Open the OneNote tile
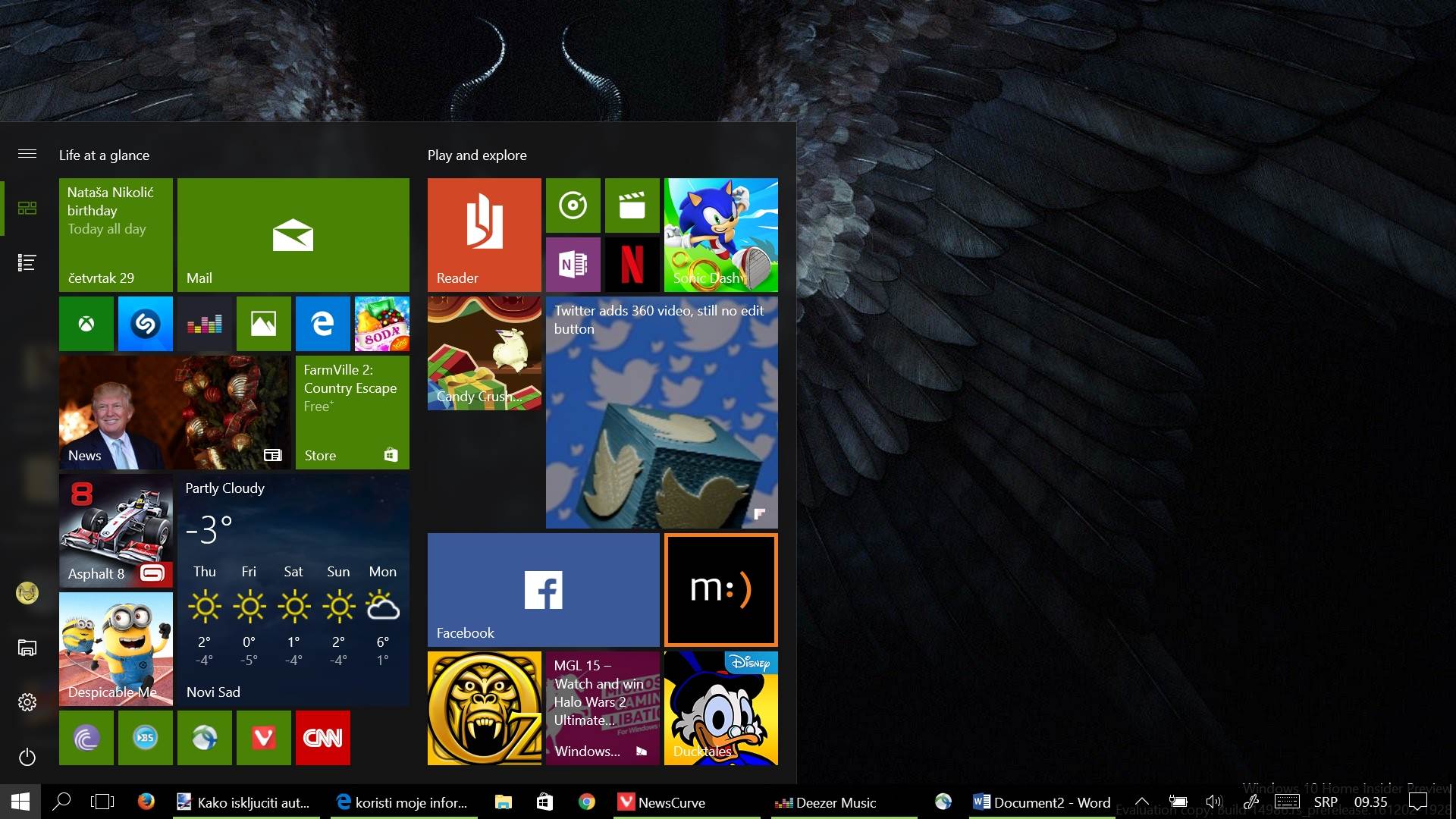This screenshot has width=1456, height=819. tap(573, 265)
